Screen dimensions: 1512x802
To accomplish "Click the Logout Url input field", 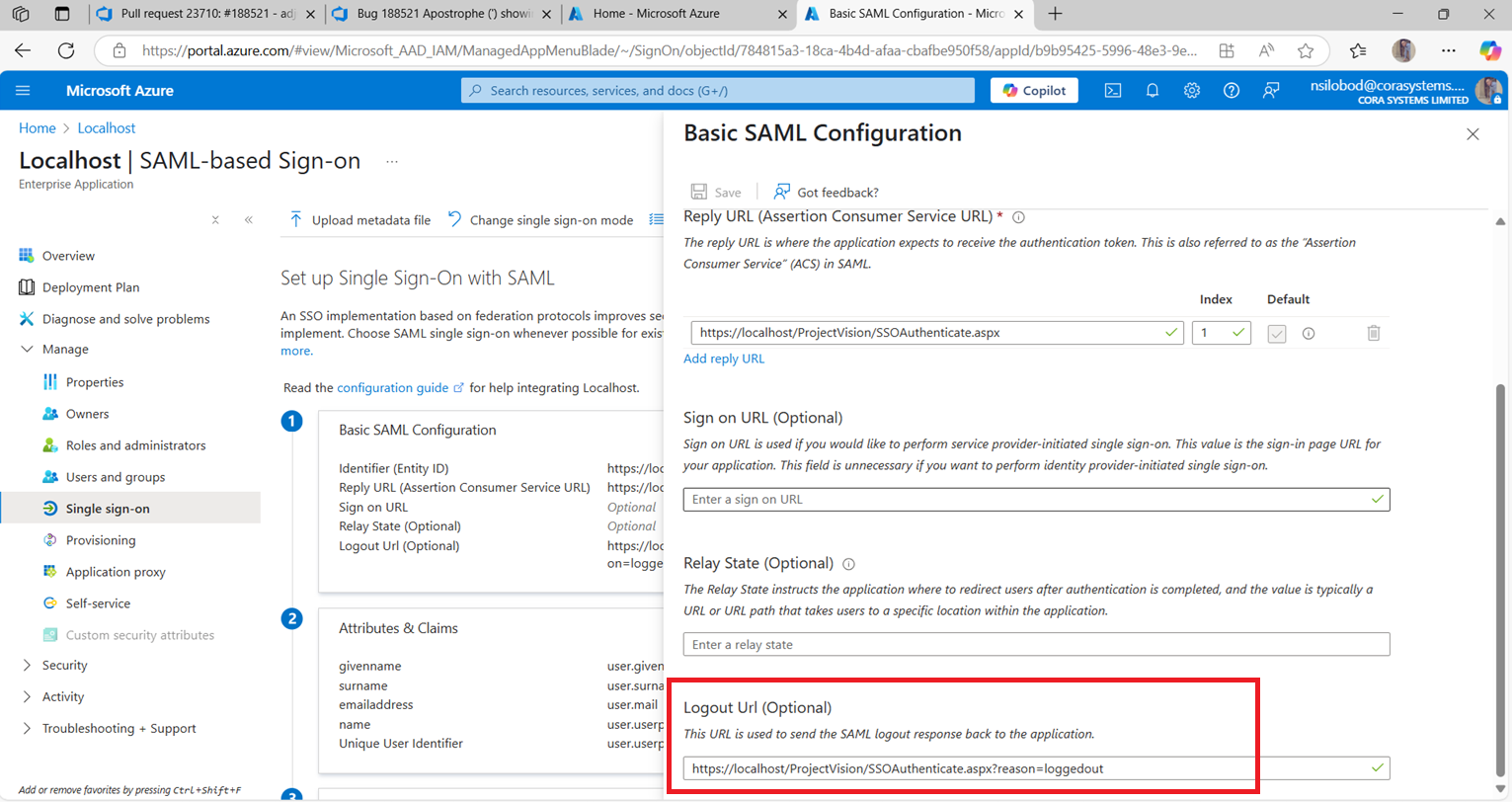I will click(x=1036, y=767).
